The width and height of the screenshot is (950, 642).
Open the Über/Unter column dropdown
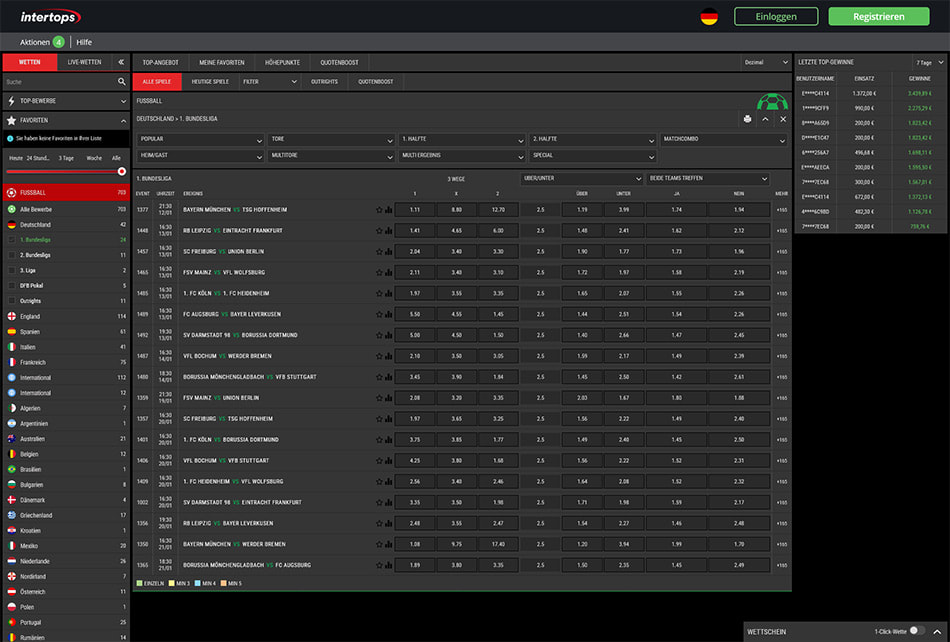coord(581,179)
